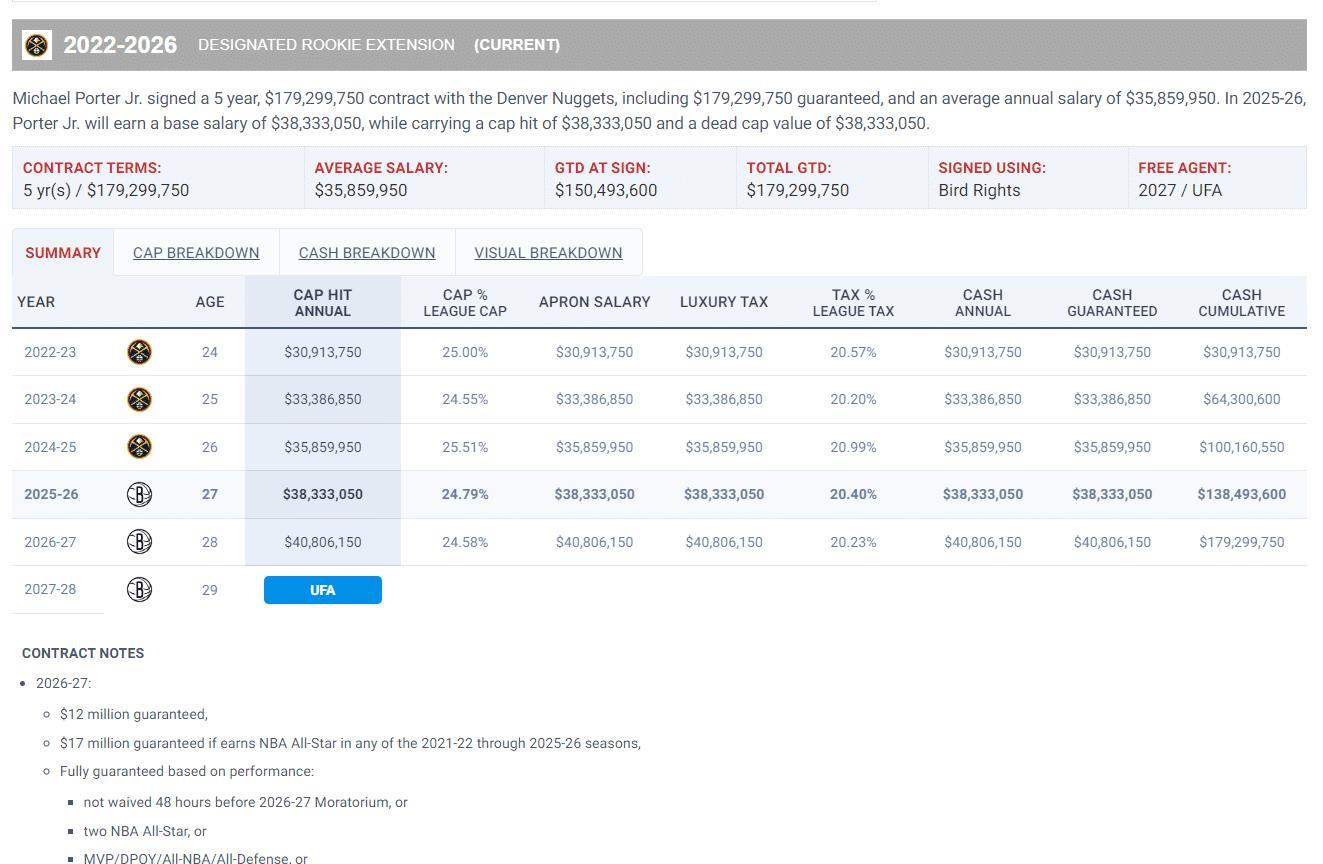
Task: Click the Nuggets logo in the 2022-23 row
Action: point(139,352)
